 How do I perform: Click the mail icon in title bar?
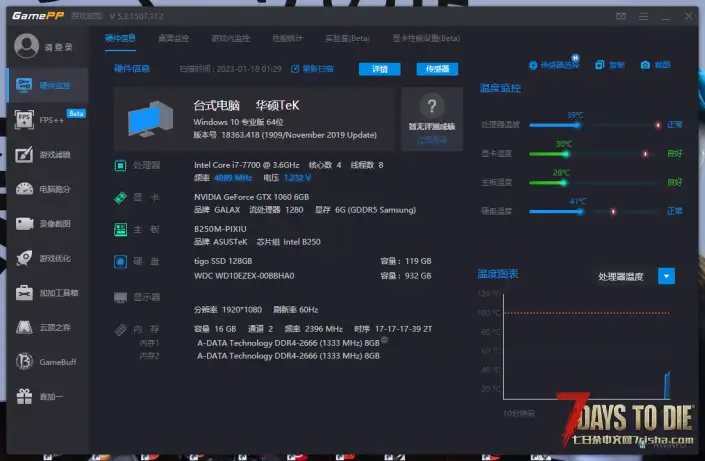click(621, 16)
